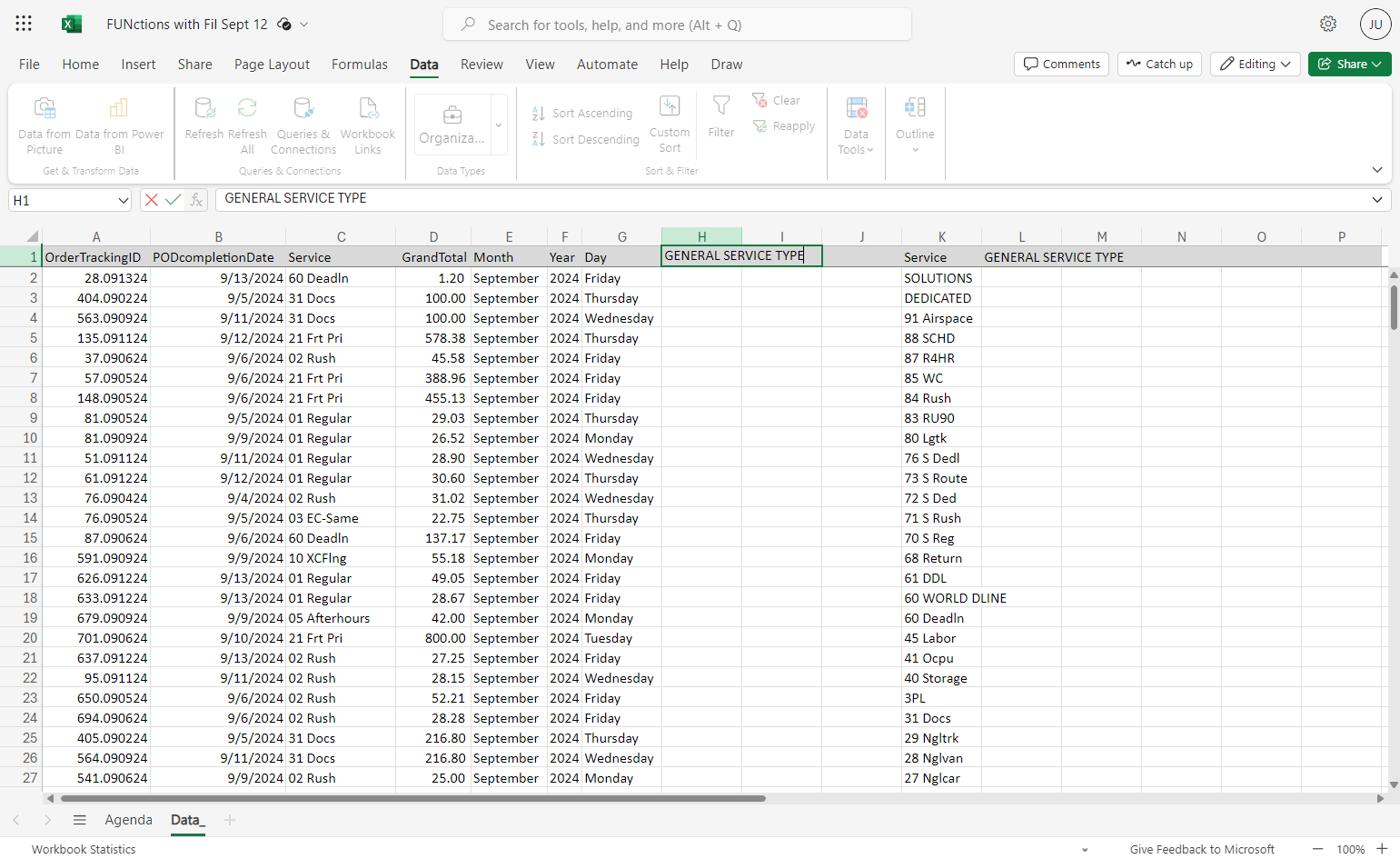
Task: Click the cloud save status icon
Action: click(284, 25)
